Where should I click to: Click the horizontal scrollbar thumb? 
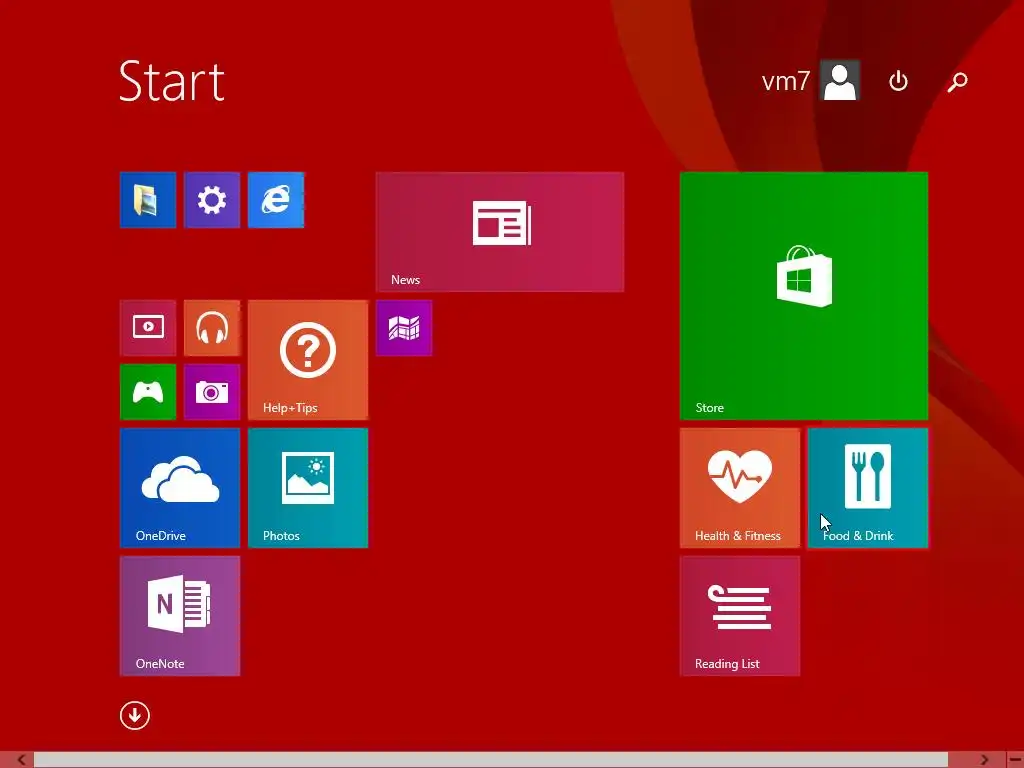coord(490,760)
